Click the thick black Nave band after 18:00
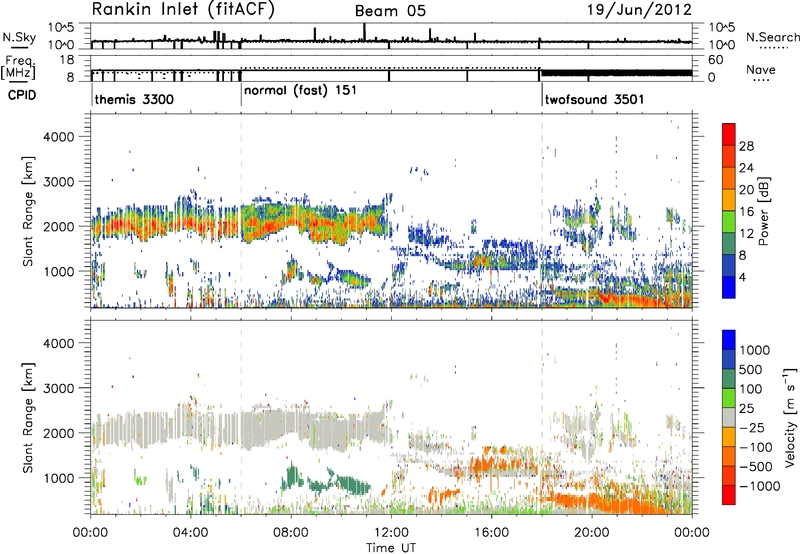The image size is (800, 554). click(x=616, y=73)
